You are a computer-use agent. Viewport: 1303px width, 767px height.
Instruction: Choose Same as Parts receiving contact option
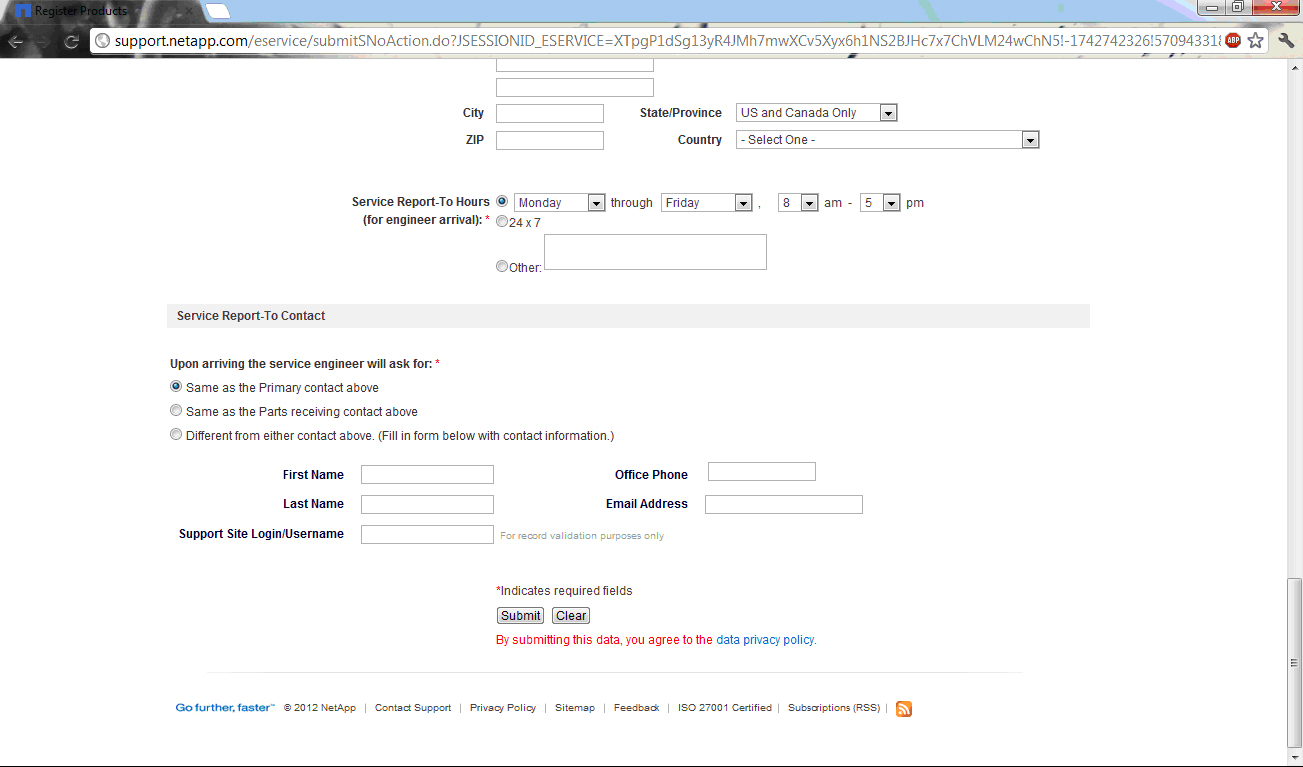176,411
